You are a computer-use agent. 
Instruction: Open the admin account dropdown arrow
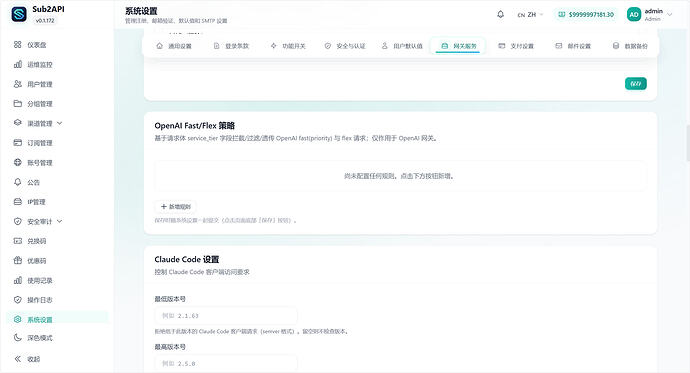click(670, 15)
